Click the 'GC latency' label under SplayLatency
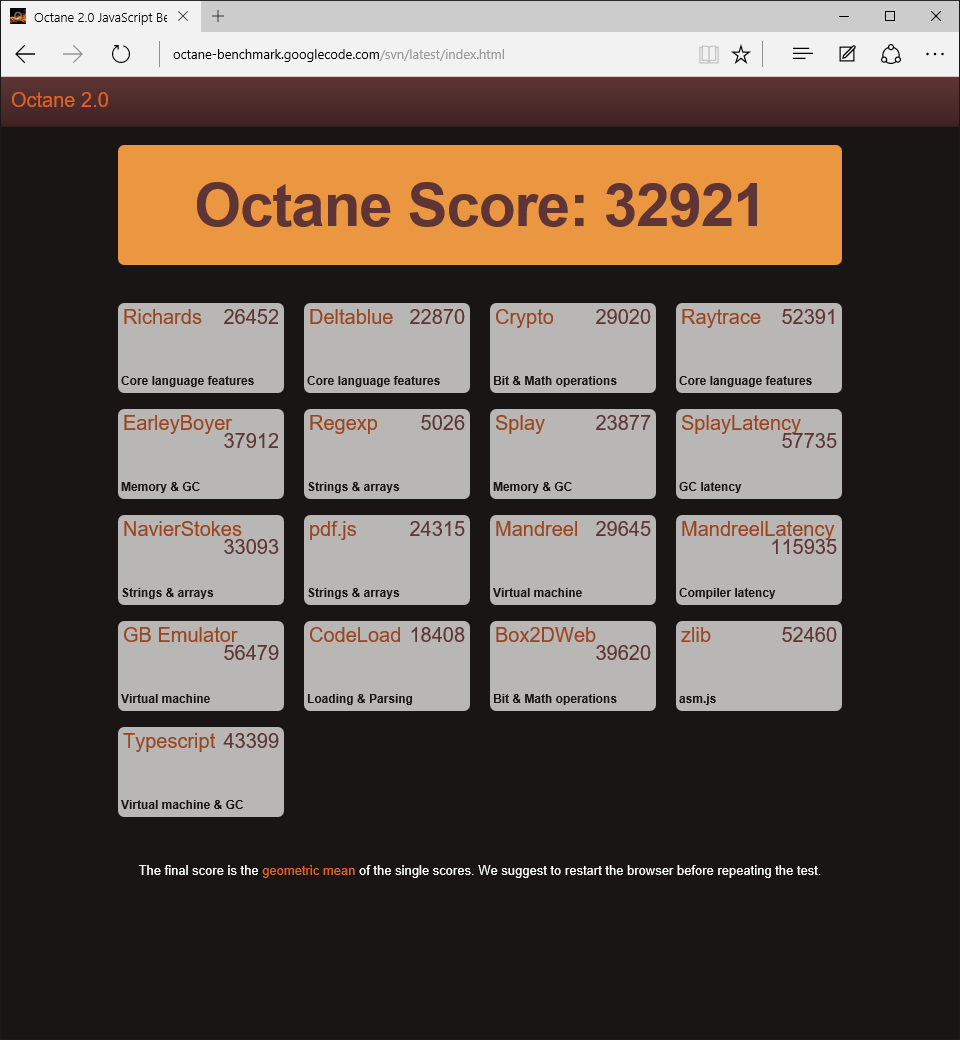The height and width of the screenshot is (1040, 960). tap(710, 487)
